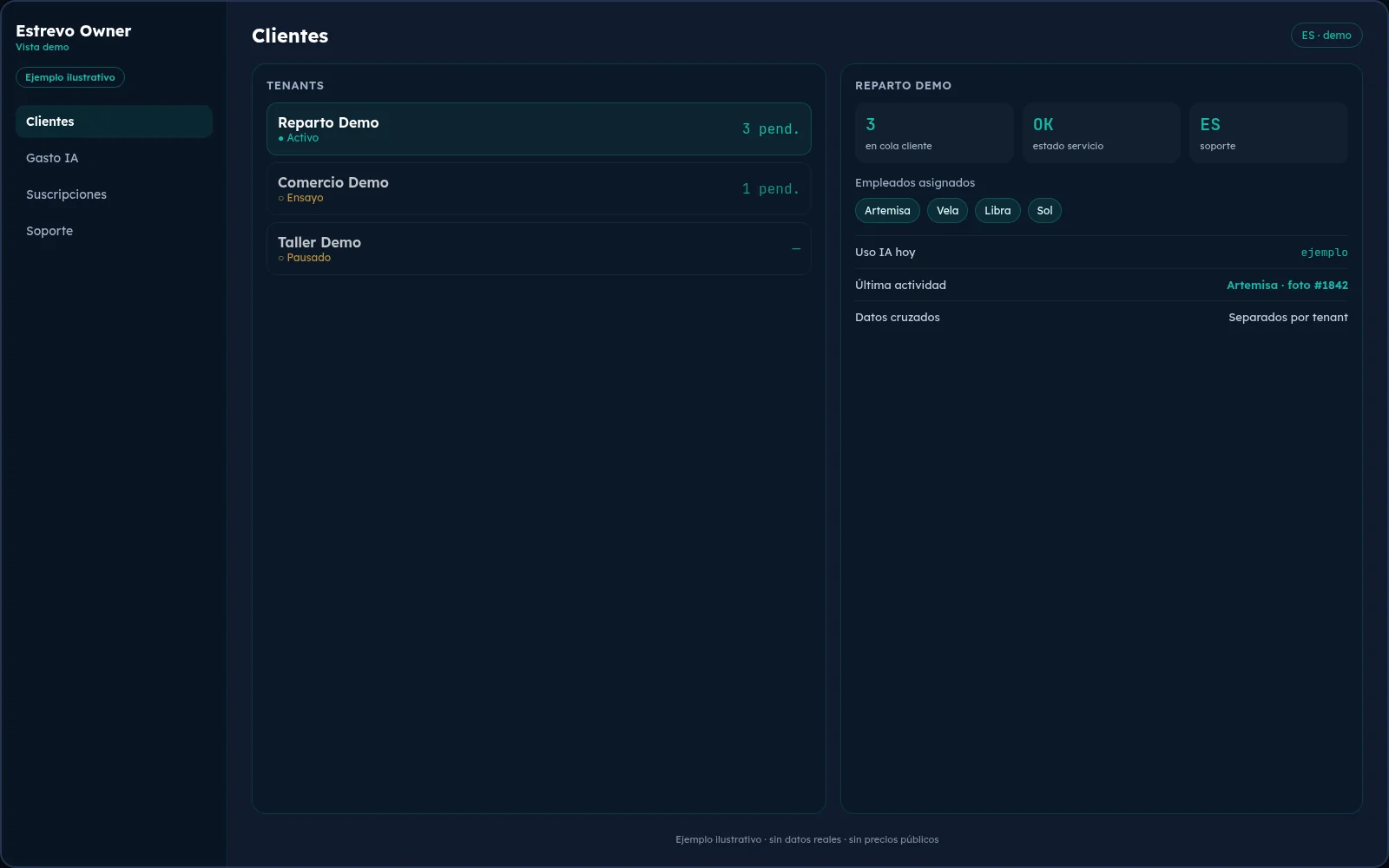The width and height of the screenshot is (1389, 868).
Task: Click the Ejemplo ilustrativo badge
Action: 70,77
